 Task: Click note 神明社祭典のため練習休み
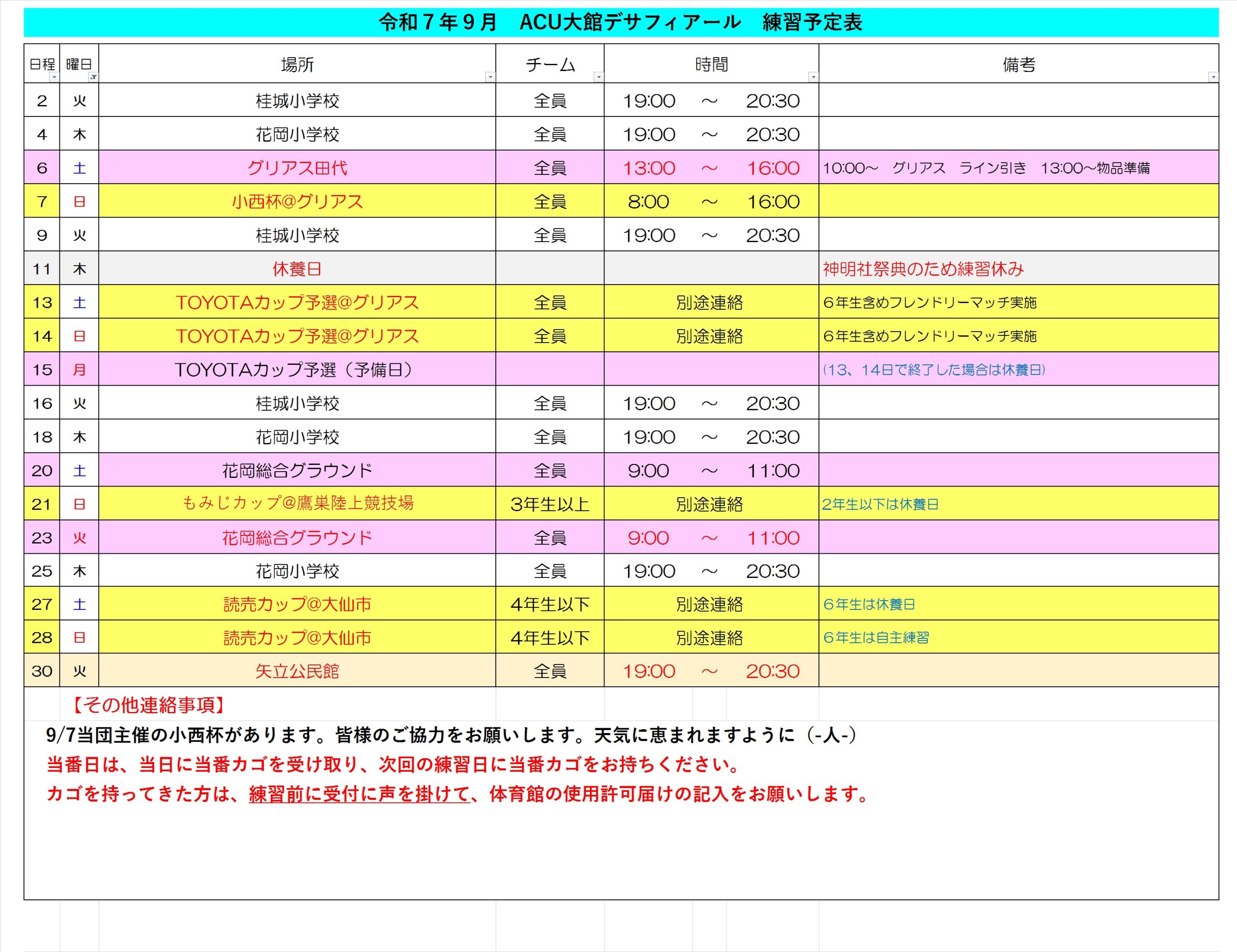923,268
